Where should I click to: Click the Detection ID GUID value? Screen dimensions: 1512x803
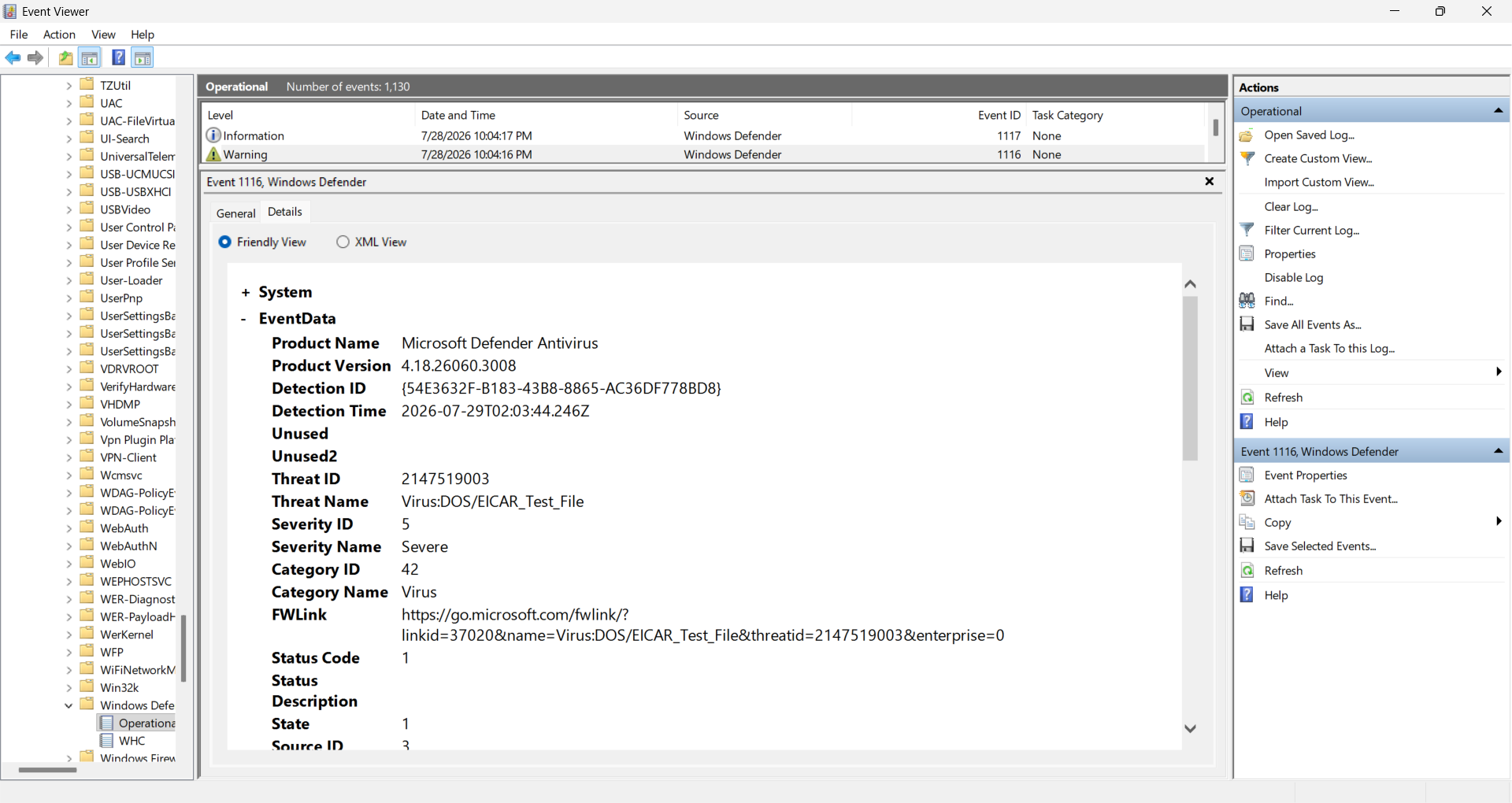[561, 388]
